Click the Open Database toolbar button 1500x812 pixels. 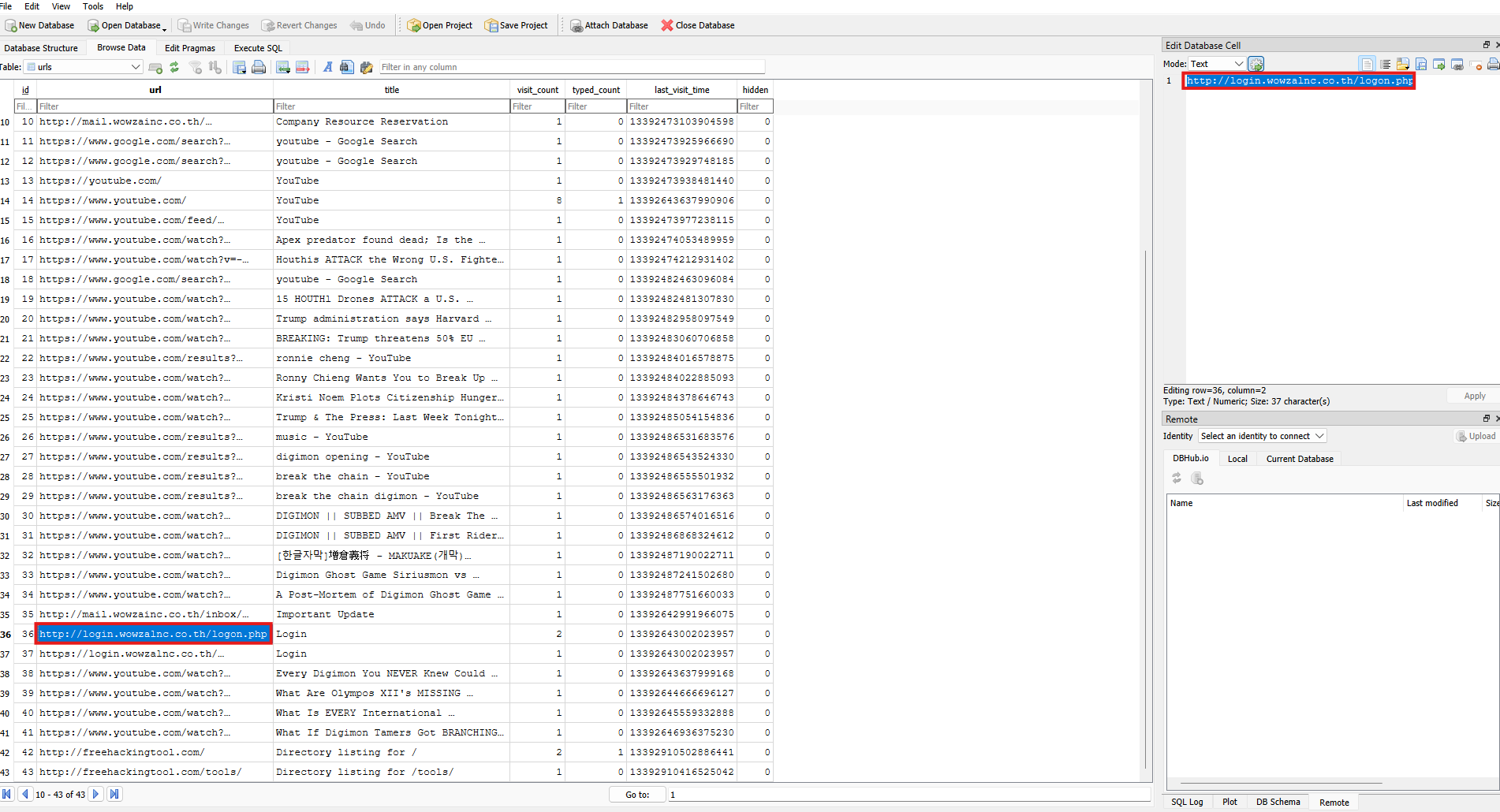click(126, 25)
